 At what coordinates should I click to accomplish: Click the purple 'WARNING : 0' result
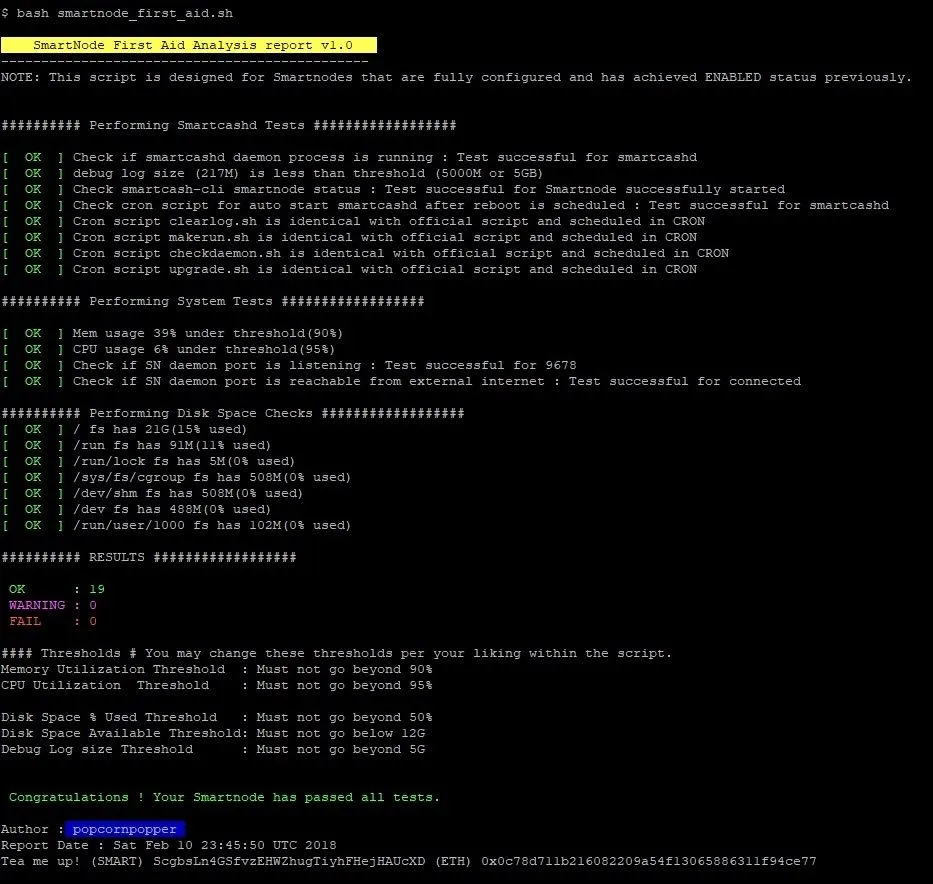pos(52,606)
